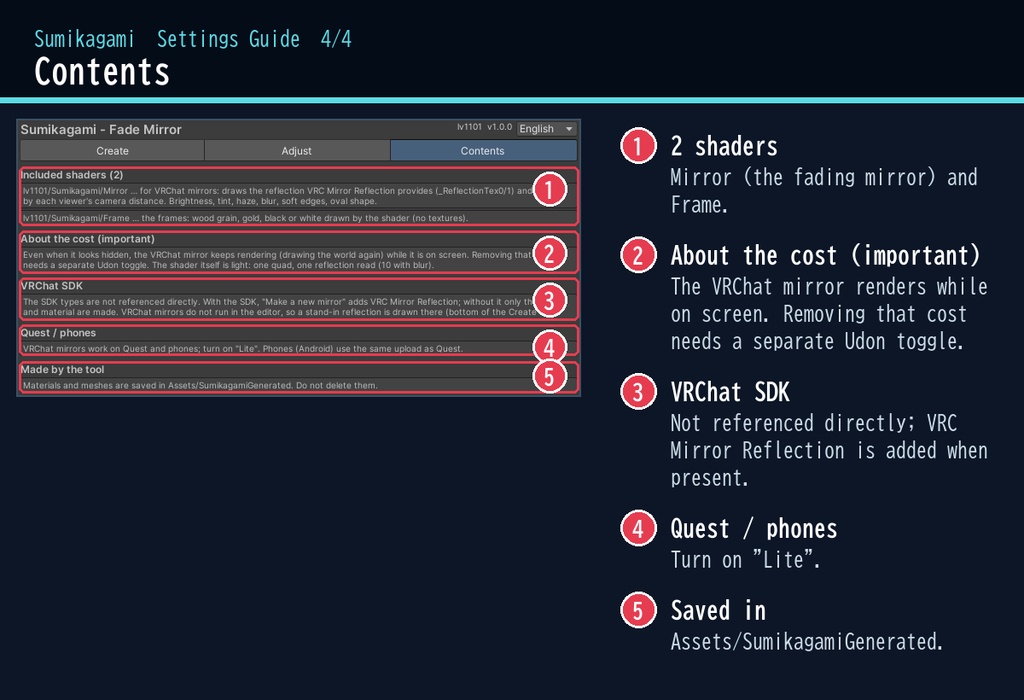Click "VRChat mirrors work on Quest and phones" row
The height and width of the screenshot is (700, 1024).
pyautogui.click(x=298, y=349)
